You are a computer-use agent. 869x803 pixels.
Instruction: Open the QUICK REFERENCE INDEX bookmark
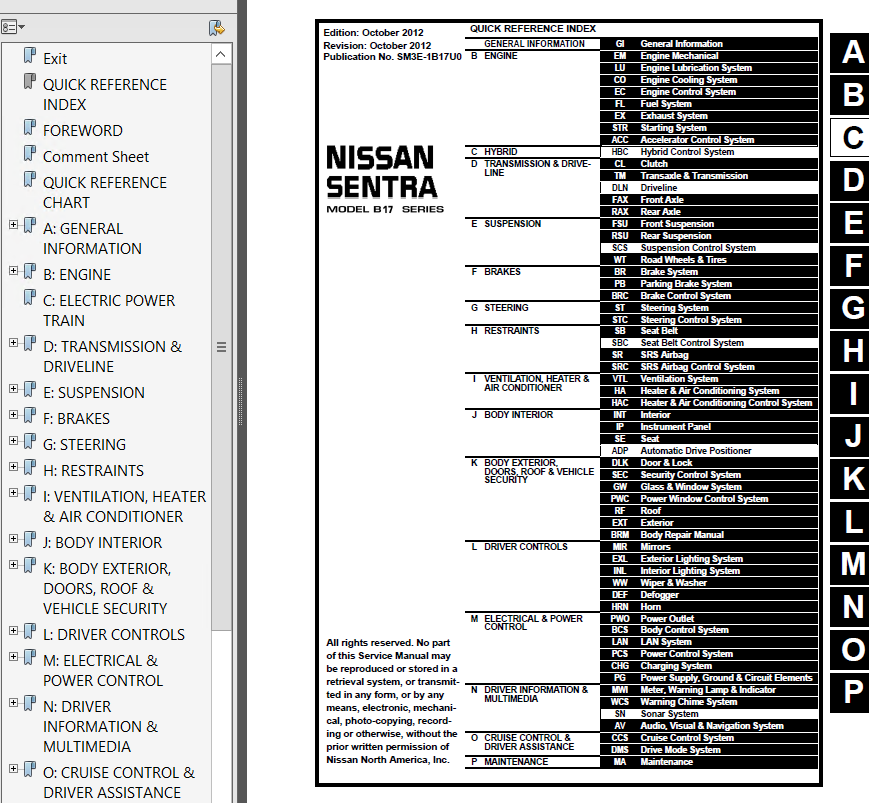tap(105, 95)
